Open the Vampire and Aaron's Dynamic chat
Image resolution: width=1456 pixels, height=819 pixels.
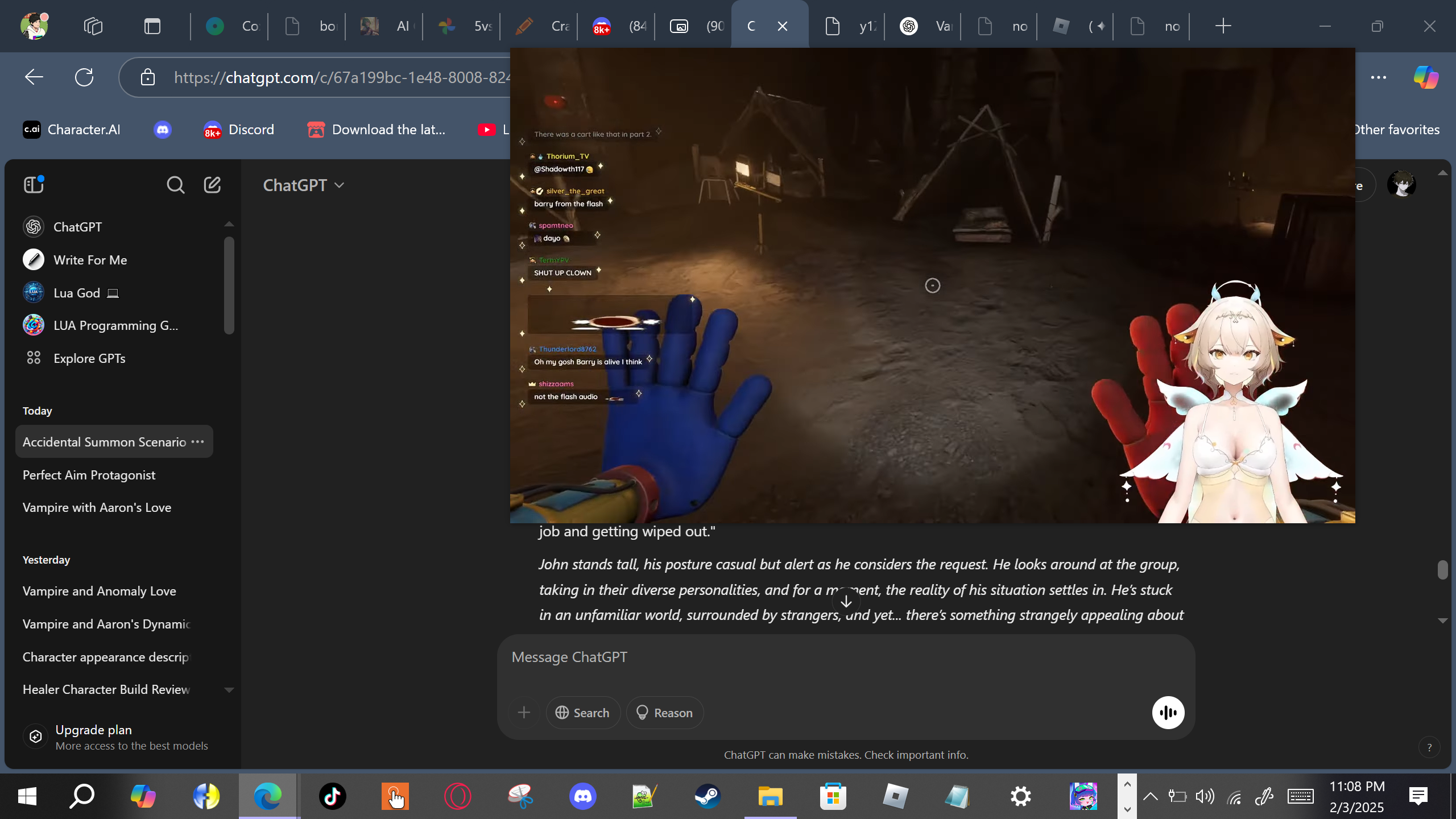tap(114, 624)
